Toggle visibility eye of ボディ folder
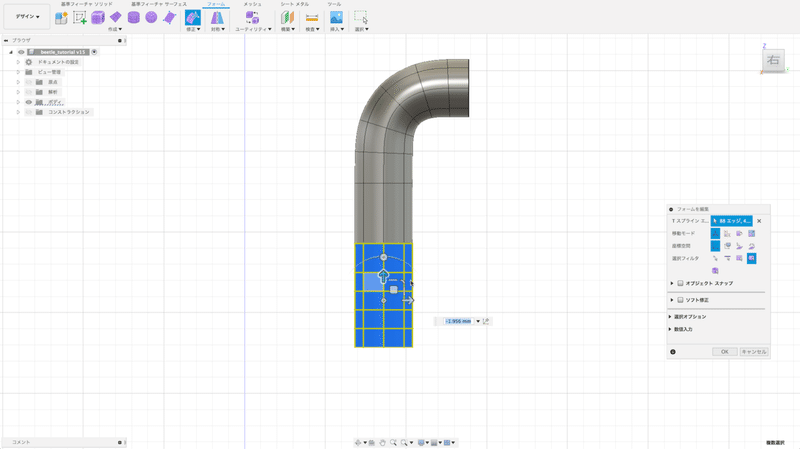The width and height of the screenshot is (800, 449). click(29, 102)
